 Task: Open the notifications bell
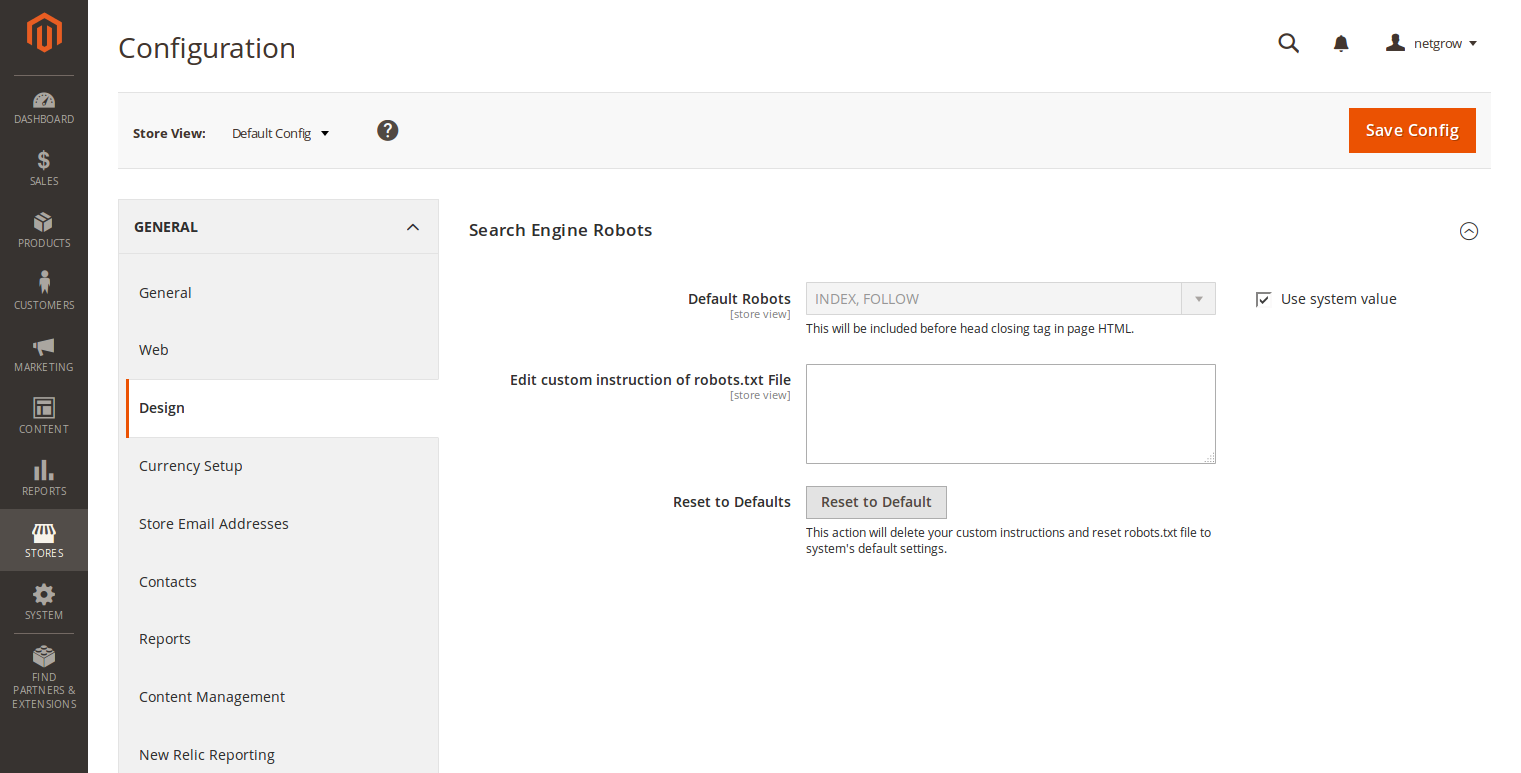coord(1341,43)
